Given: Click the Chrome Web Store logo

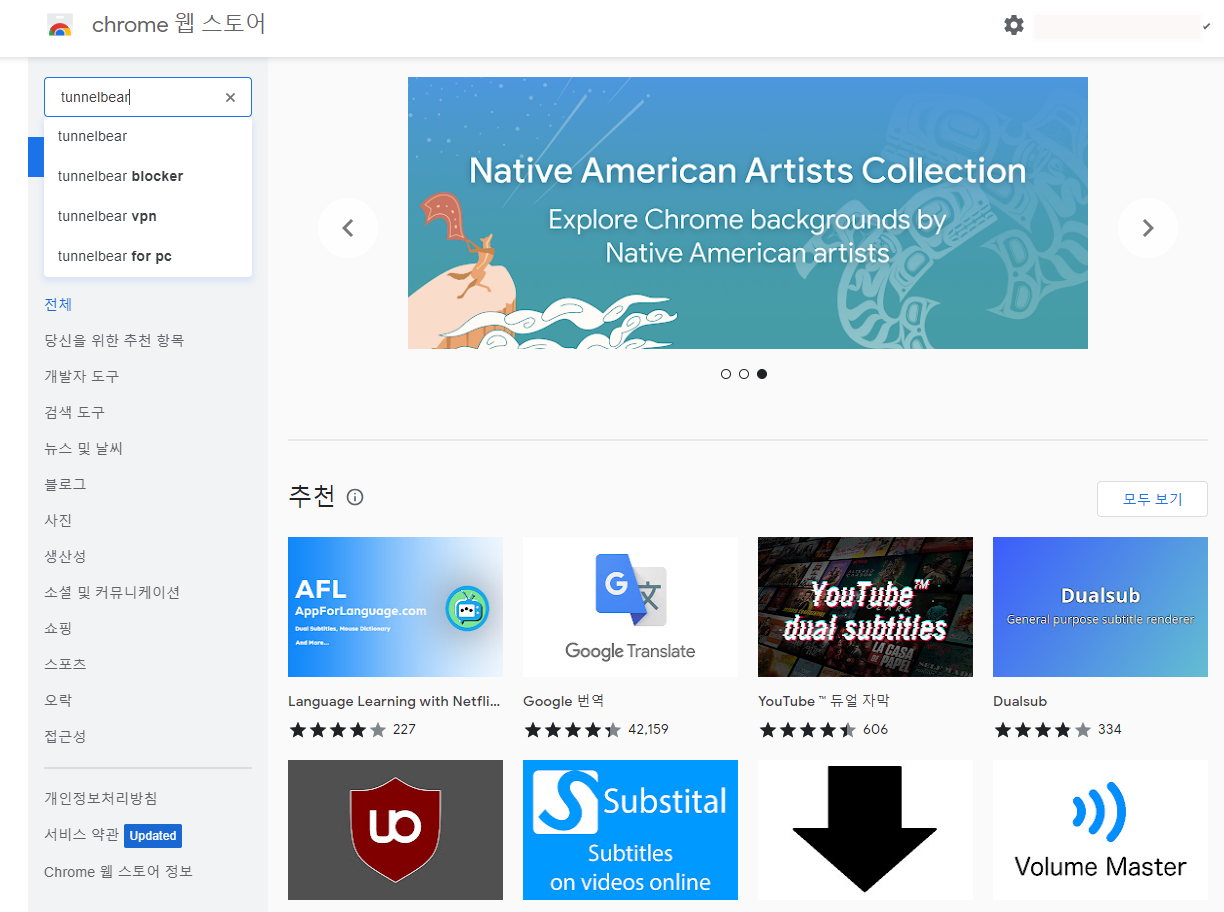Looking at the screenshot, I should pyautogui.click(x=60, y=25).
